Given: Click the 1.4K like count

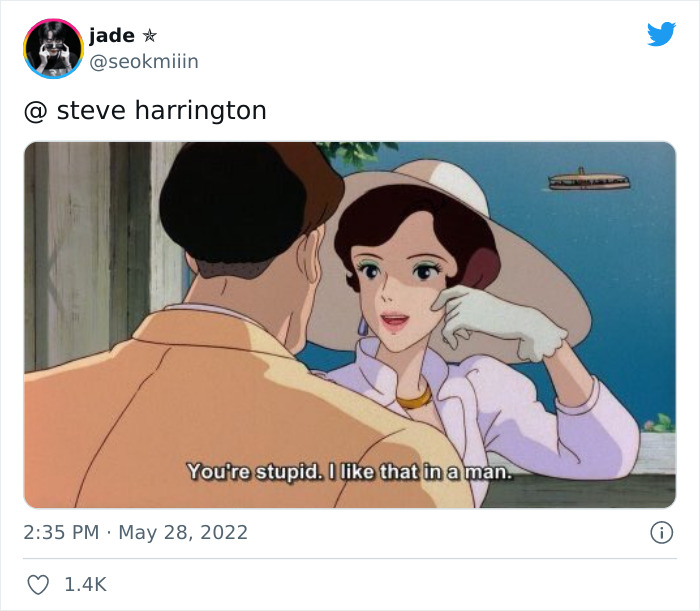Looking at the screenshot, I should click(86, 585).
